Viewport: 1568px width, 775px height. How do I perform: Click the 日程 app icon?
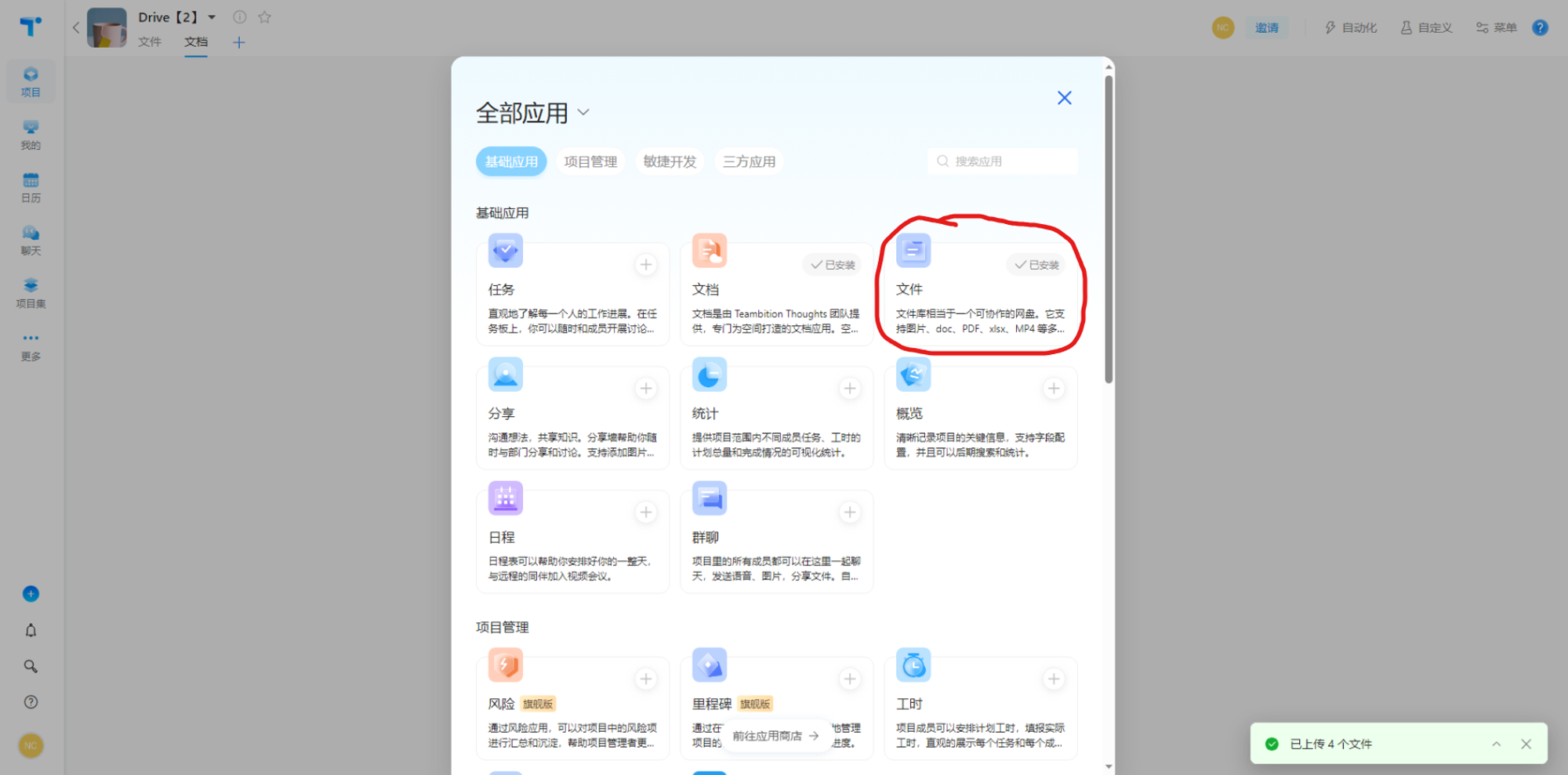click(506, 498)
